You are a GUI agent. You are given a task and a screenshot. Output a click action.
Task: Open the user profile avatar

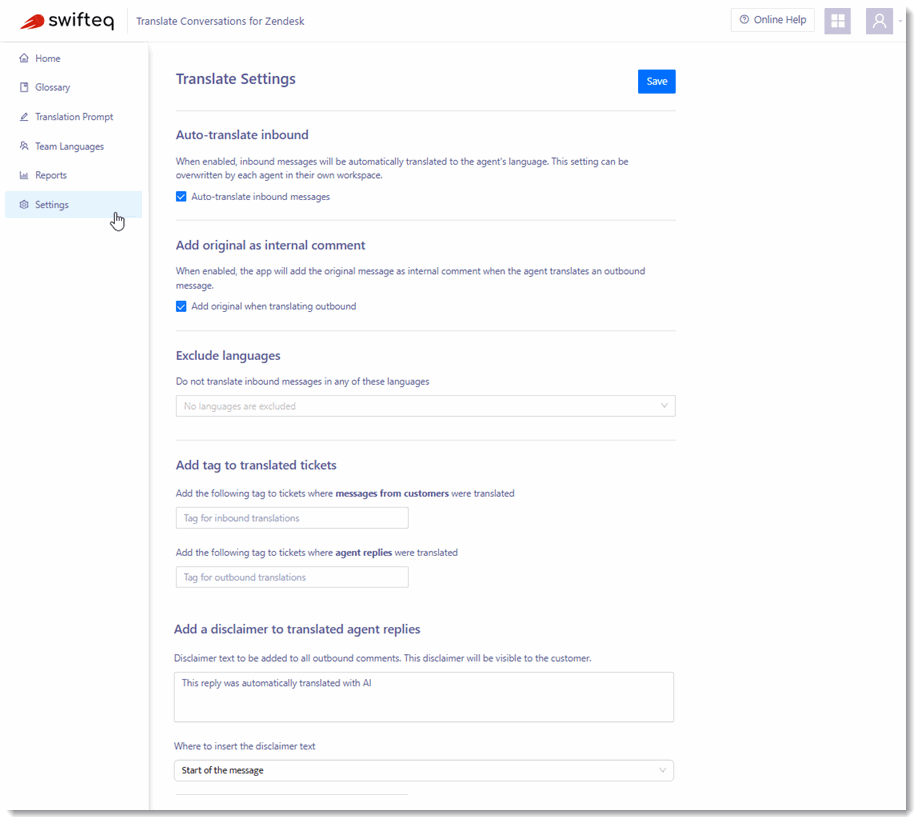coord(879,21)
